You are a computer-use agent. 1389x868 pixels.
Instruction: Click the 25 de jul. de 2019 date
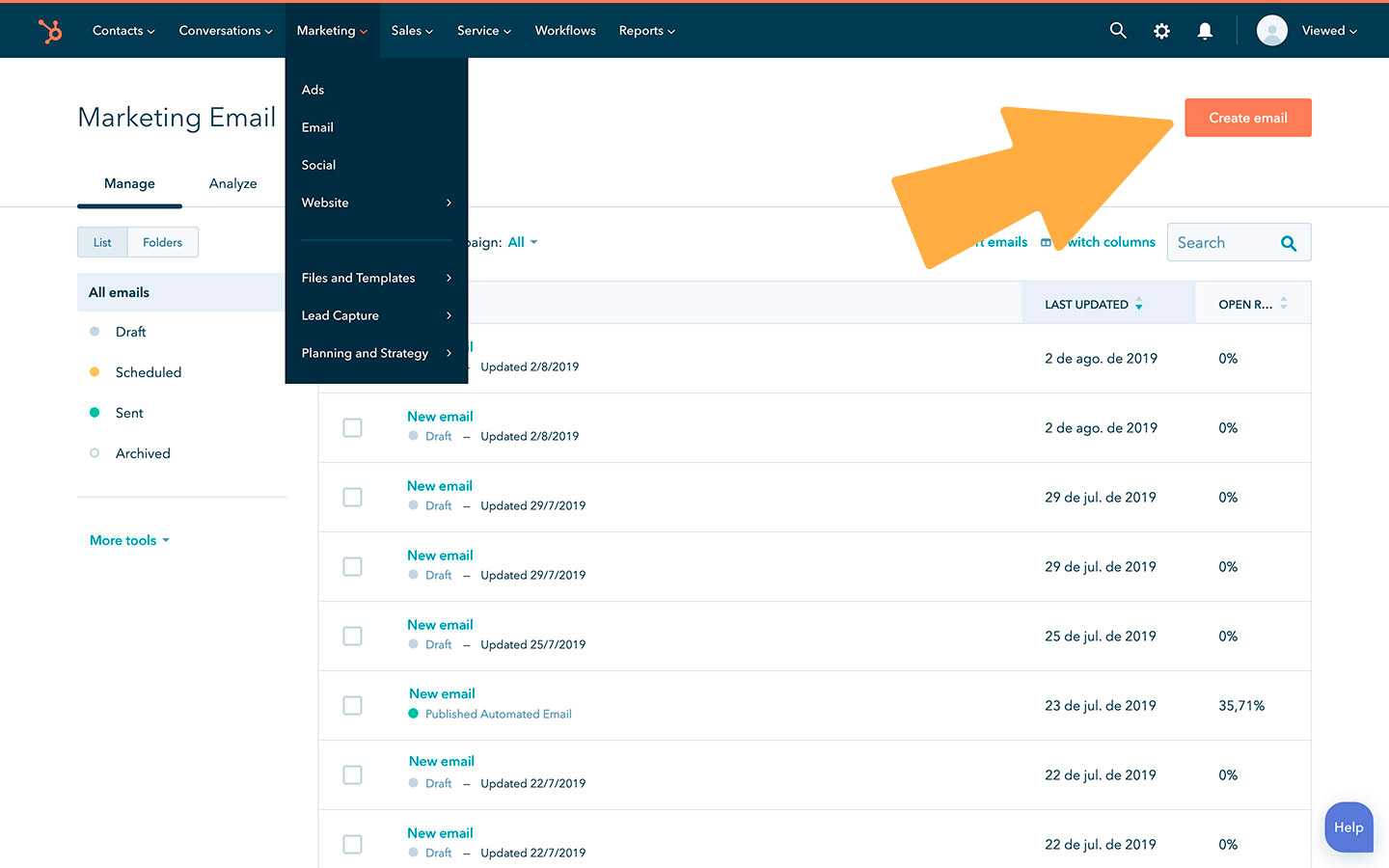coord(1101,637)
